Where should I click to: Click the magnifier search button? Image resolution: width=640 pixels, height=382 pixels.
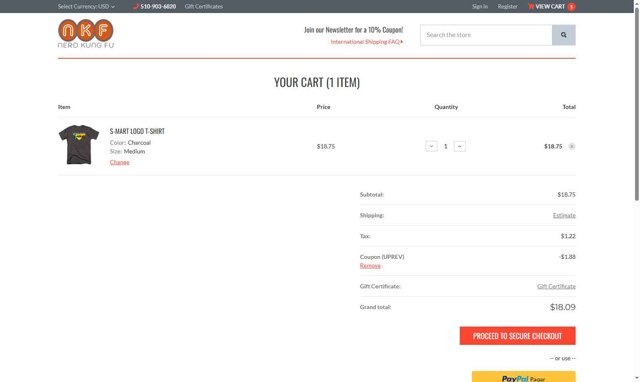click(x=564, y=35)
